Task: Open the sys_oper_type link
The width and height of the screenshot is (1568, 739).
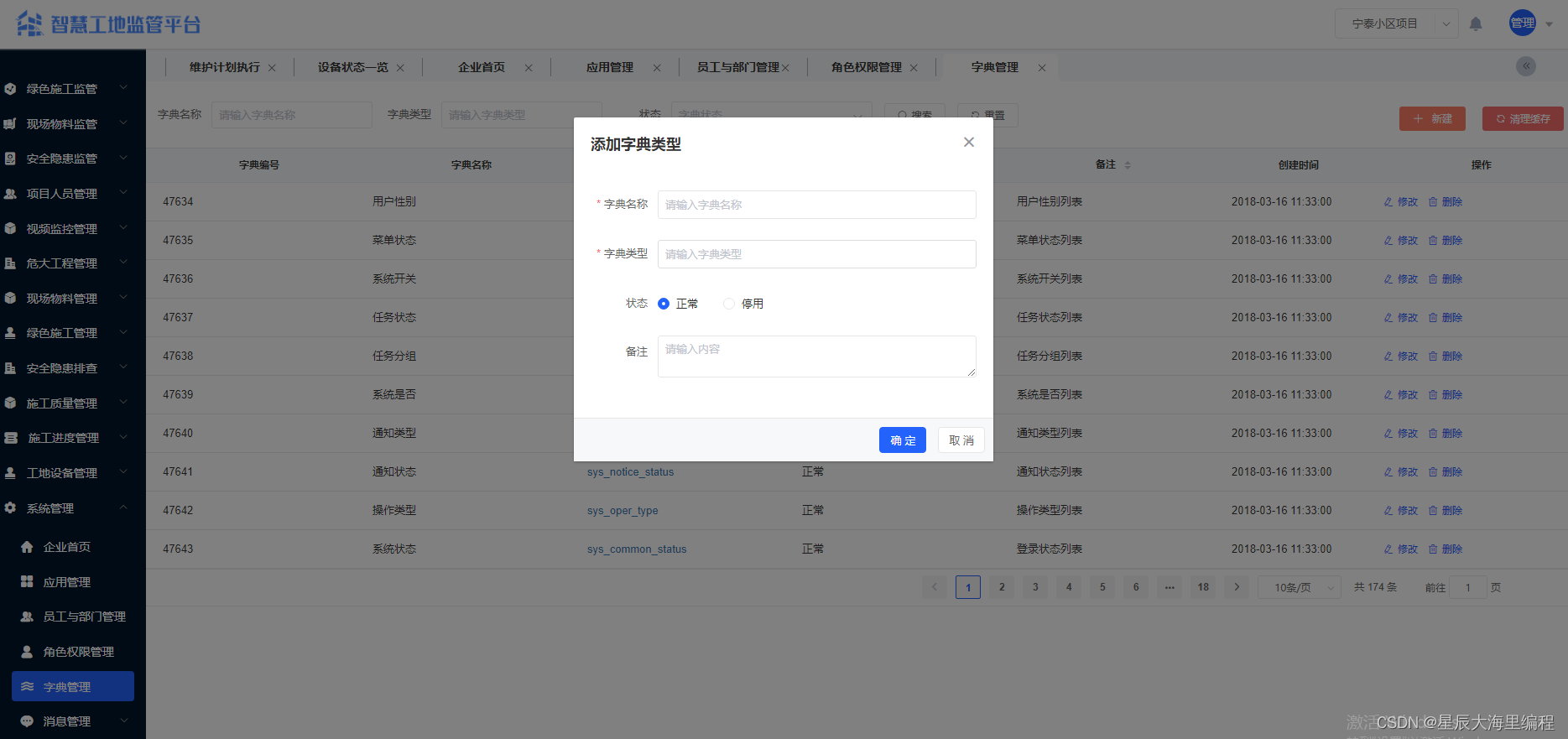Action: coord(623,511)
